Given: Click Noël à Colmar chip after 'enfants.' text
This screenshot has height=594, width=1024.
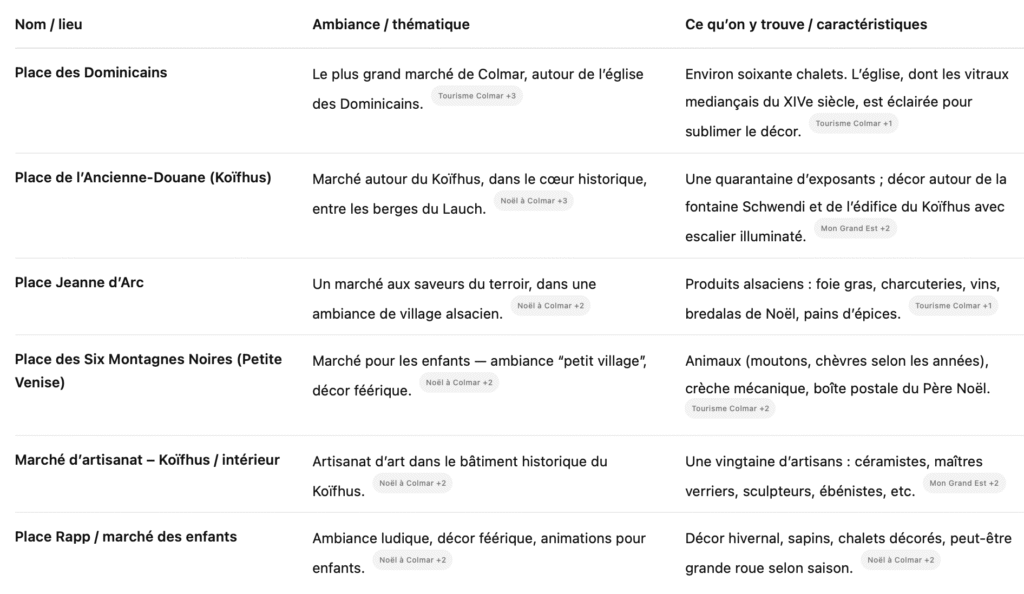Looking at the screenshot, I should click(412, 560).
